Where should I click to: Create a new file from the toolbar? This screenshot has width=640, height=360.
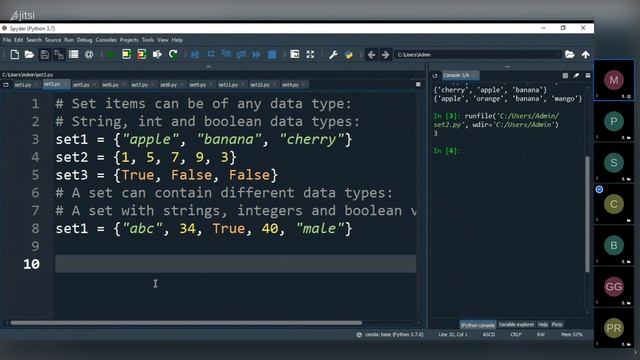15,54
